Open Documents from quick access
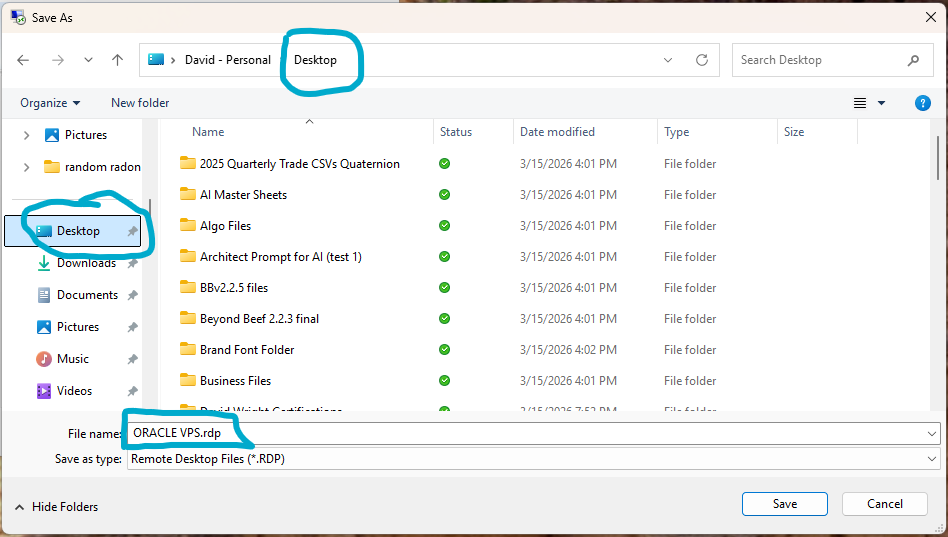The width and height of the screenshot is (948, 537). [87, 295]
